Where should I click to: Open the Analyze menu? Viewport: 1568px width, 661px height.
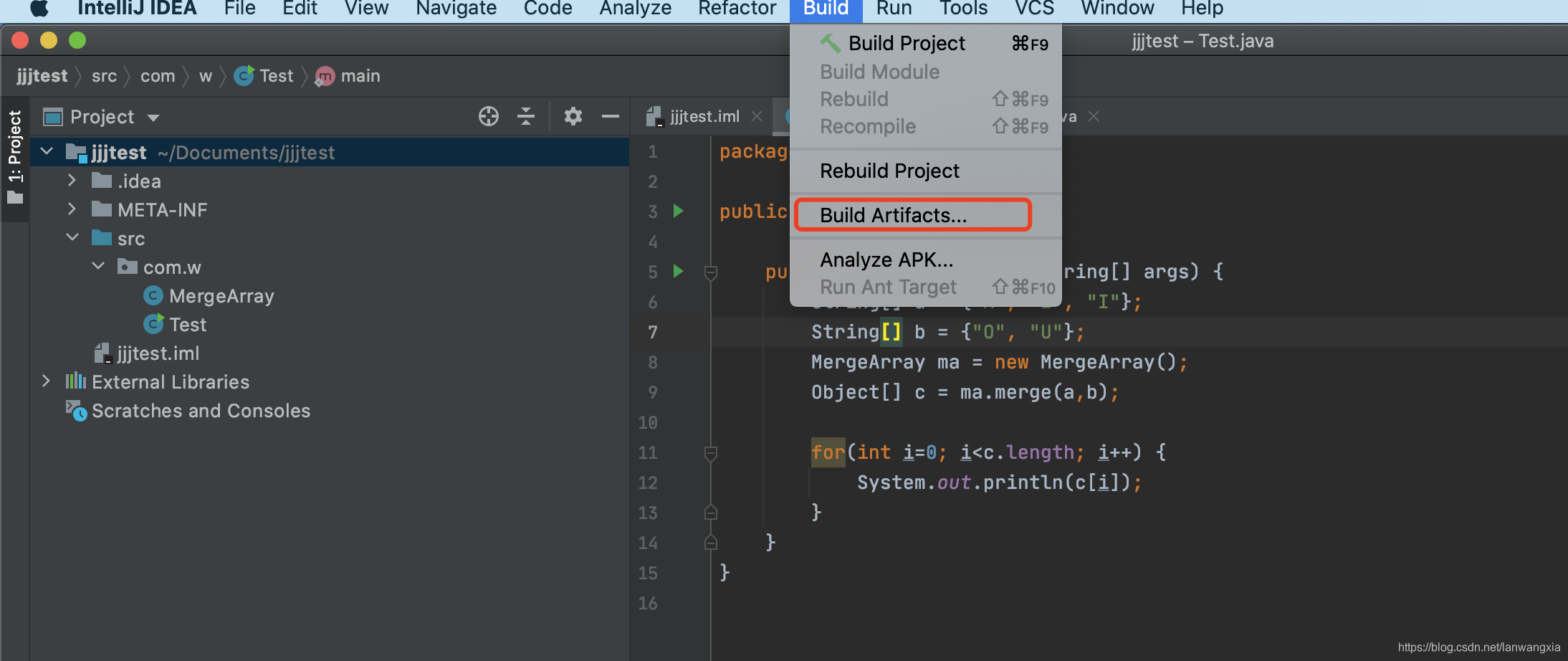click(x=635, y=9)
